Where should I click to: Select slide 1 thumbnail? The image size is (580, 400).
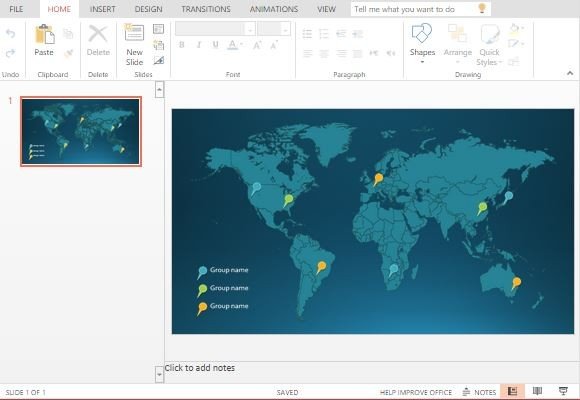click(81, 131)
